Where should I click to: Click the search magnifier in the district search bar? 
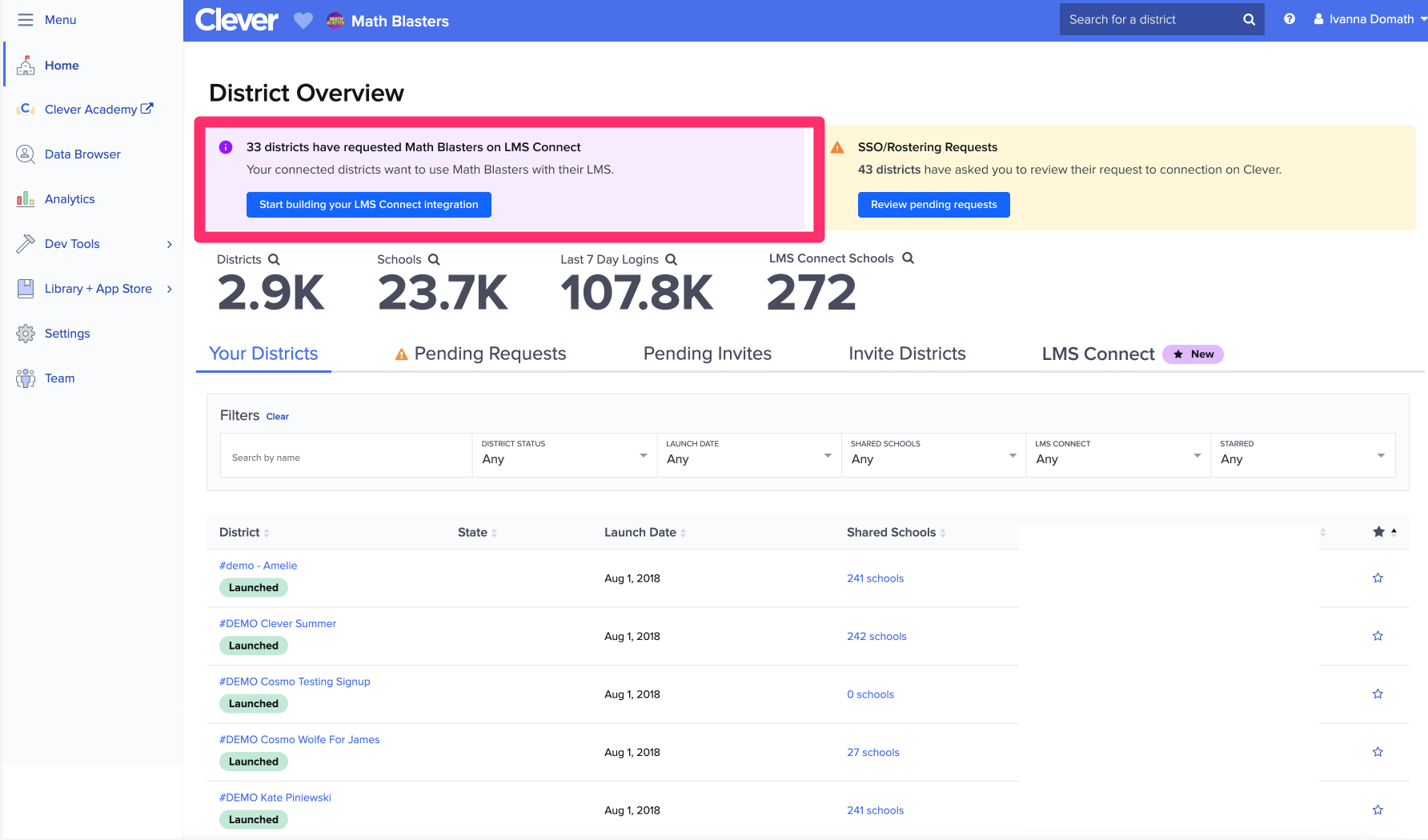point(1248,18)
